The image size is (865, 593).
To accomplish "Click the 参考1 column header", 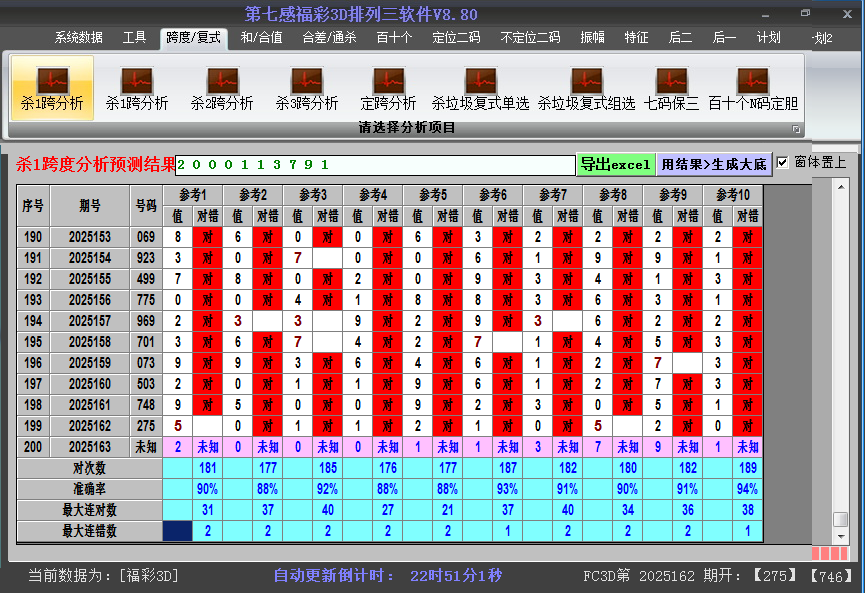I will click(193, 195).
